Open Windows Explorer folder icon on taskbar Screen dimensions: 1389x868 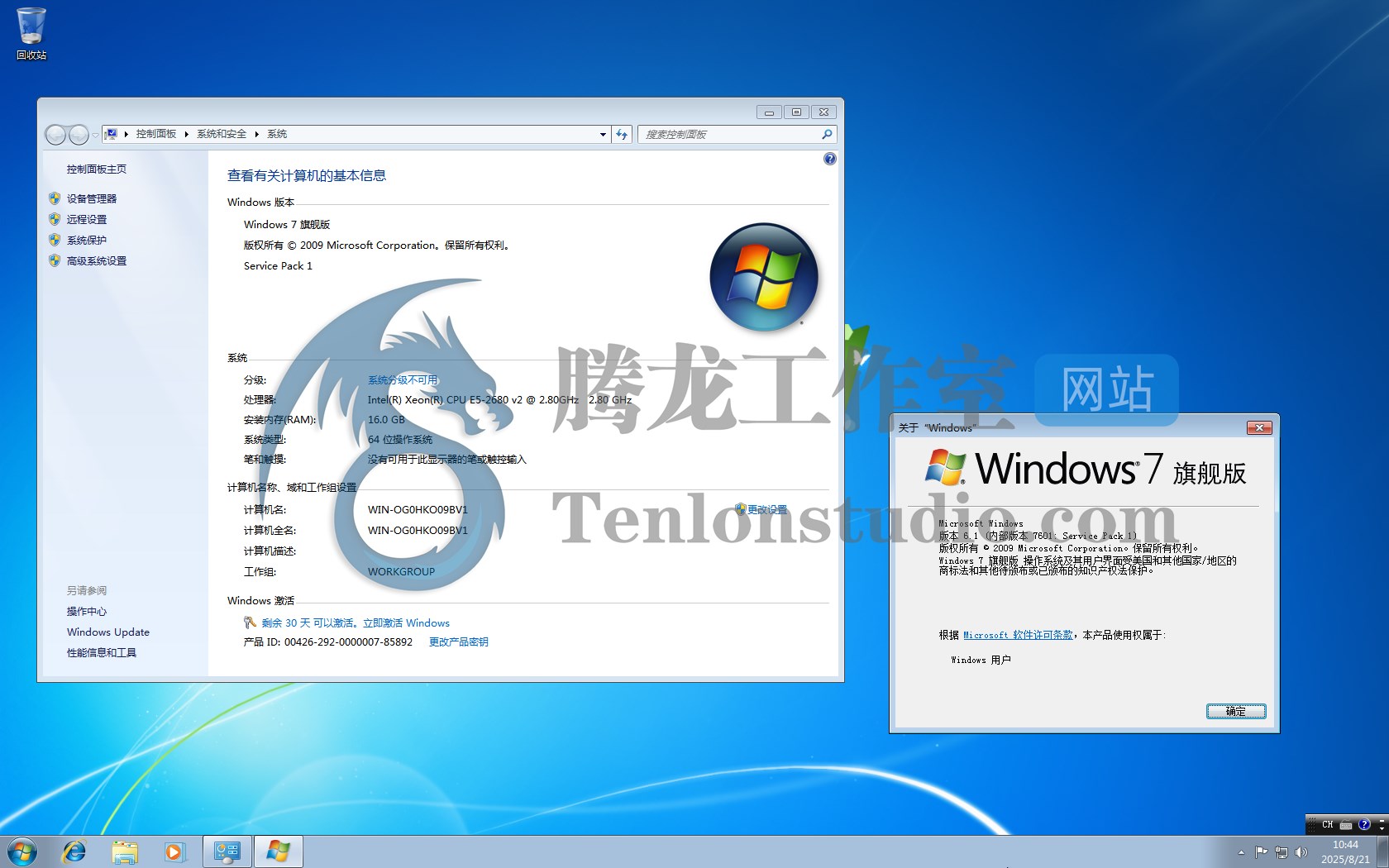coord(125,851)
